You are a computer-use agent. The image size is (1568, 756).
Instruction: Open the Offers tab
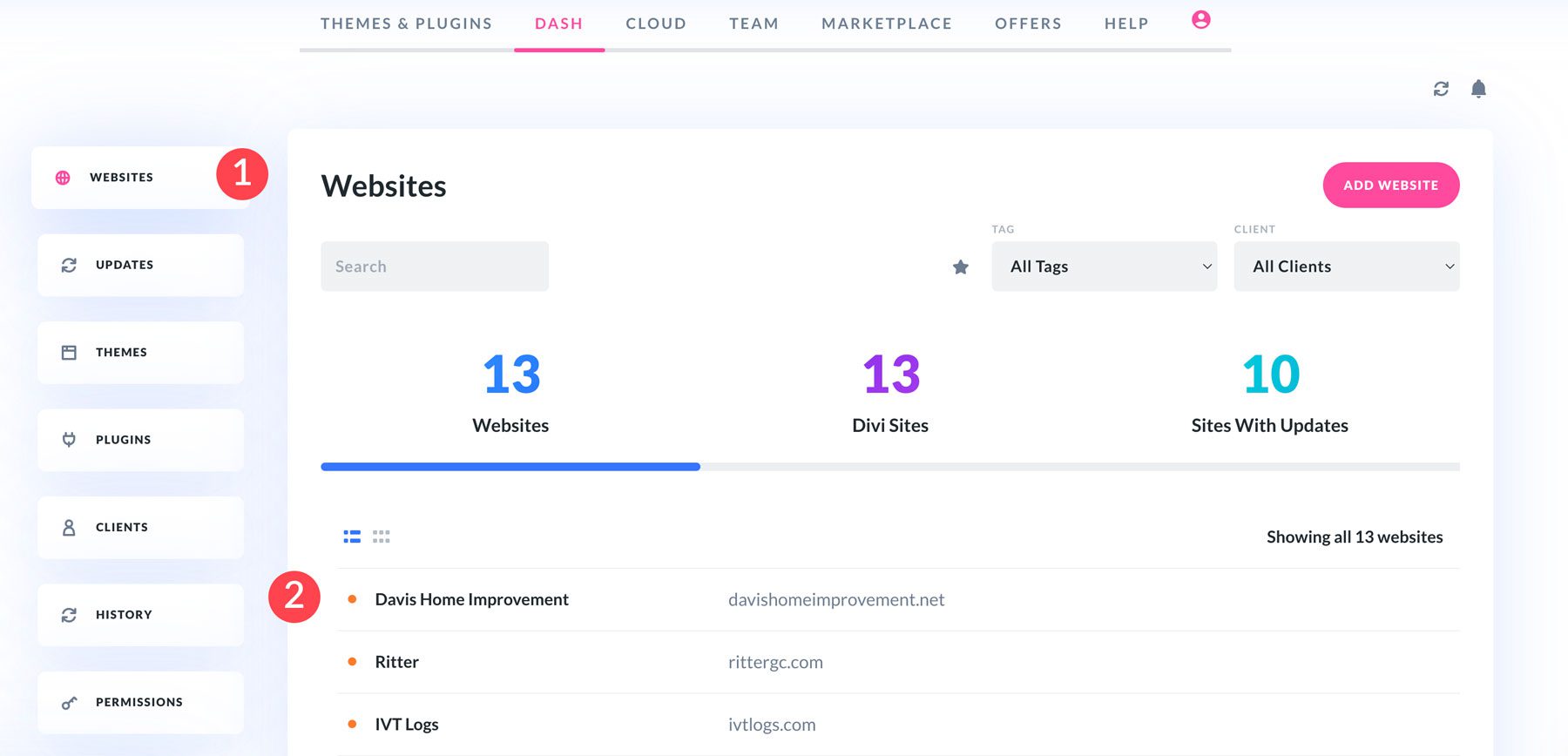pyautogui.click(x=1028, y=24)
